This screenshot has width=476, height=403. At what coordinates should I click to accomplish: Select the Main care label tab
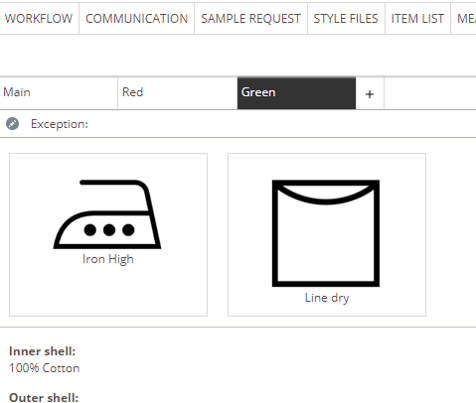coord(59,93)
